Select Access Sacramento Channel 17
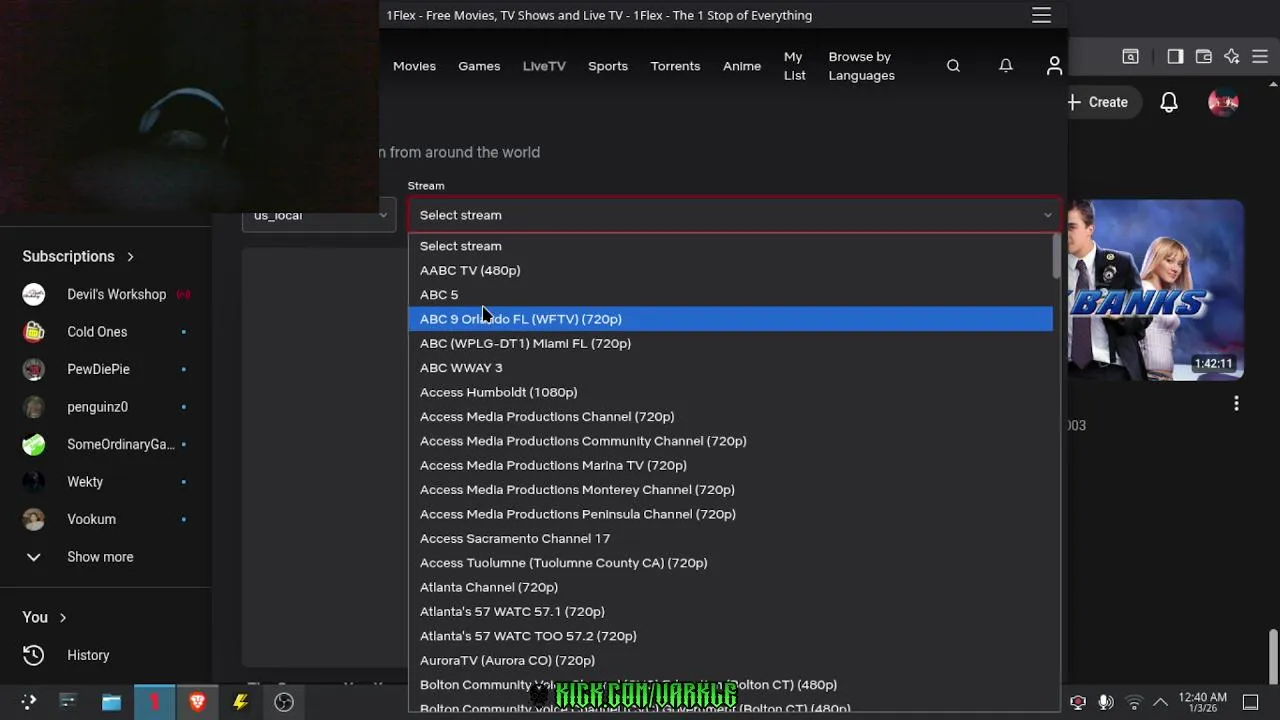The image size is (1280, 720). pos(730,538)
